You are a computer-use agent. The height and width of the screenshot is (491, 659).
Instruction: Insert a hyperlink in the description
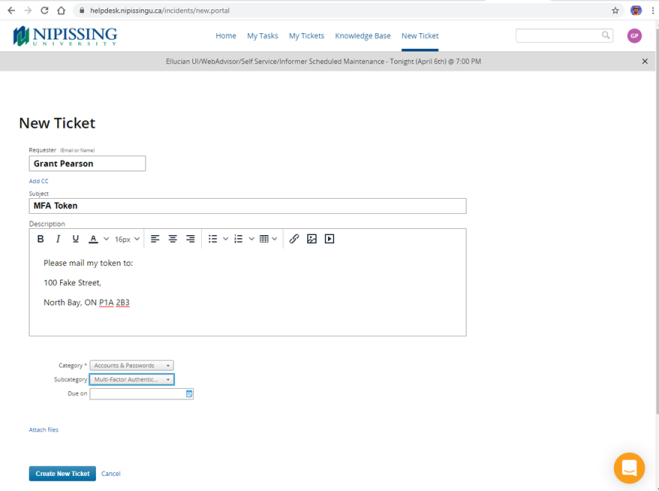294,239
